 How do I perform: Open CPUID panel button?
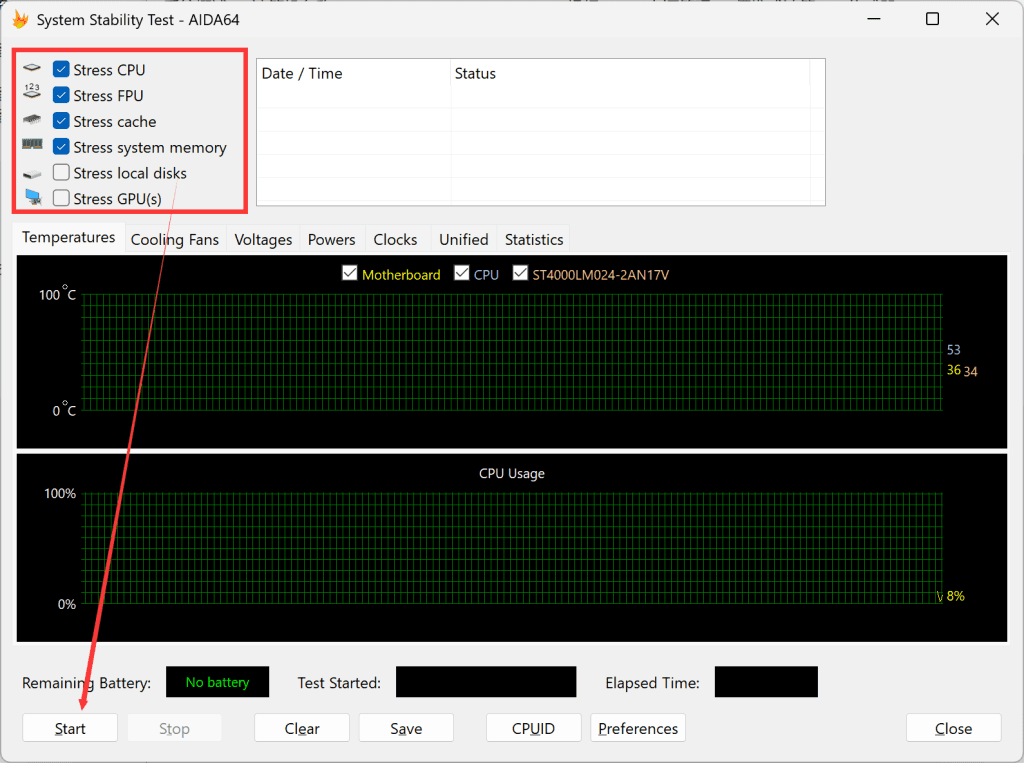(x=534, y=728)
